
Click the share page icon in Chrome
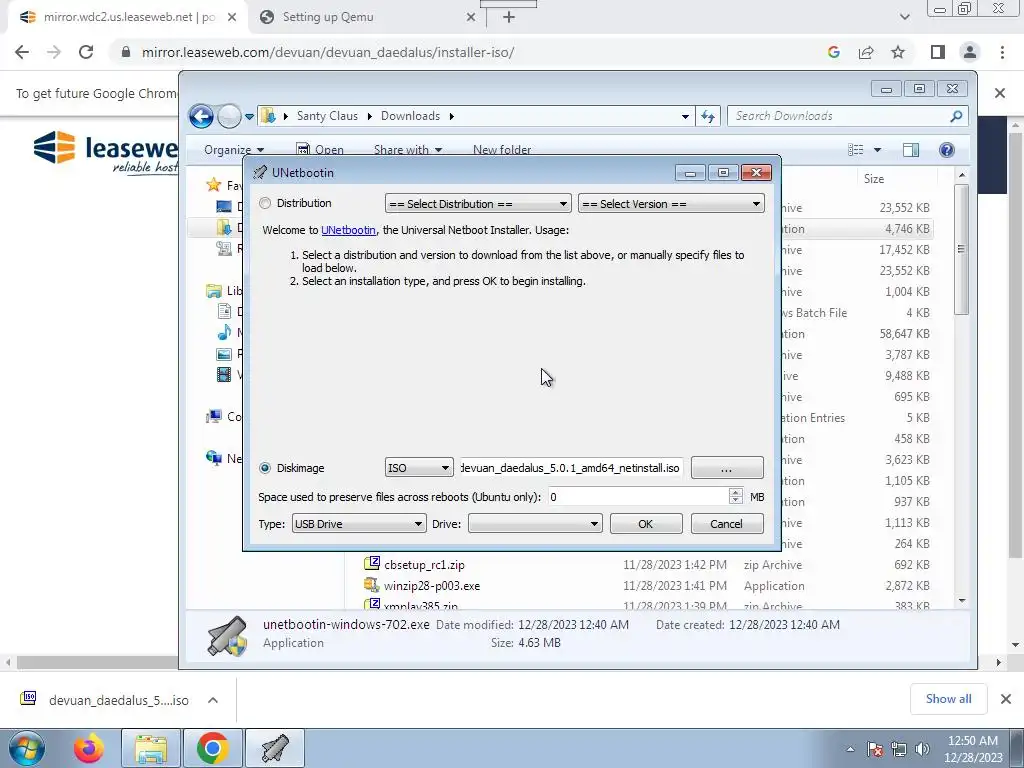[866, 52]
